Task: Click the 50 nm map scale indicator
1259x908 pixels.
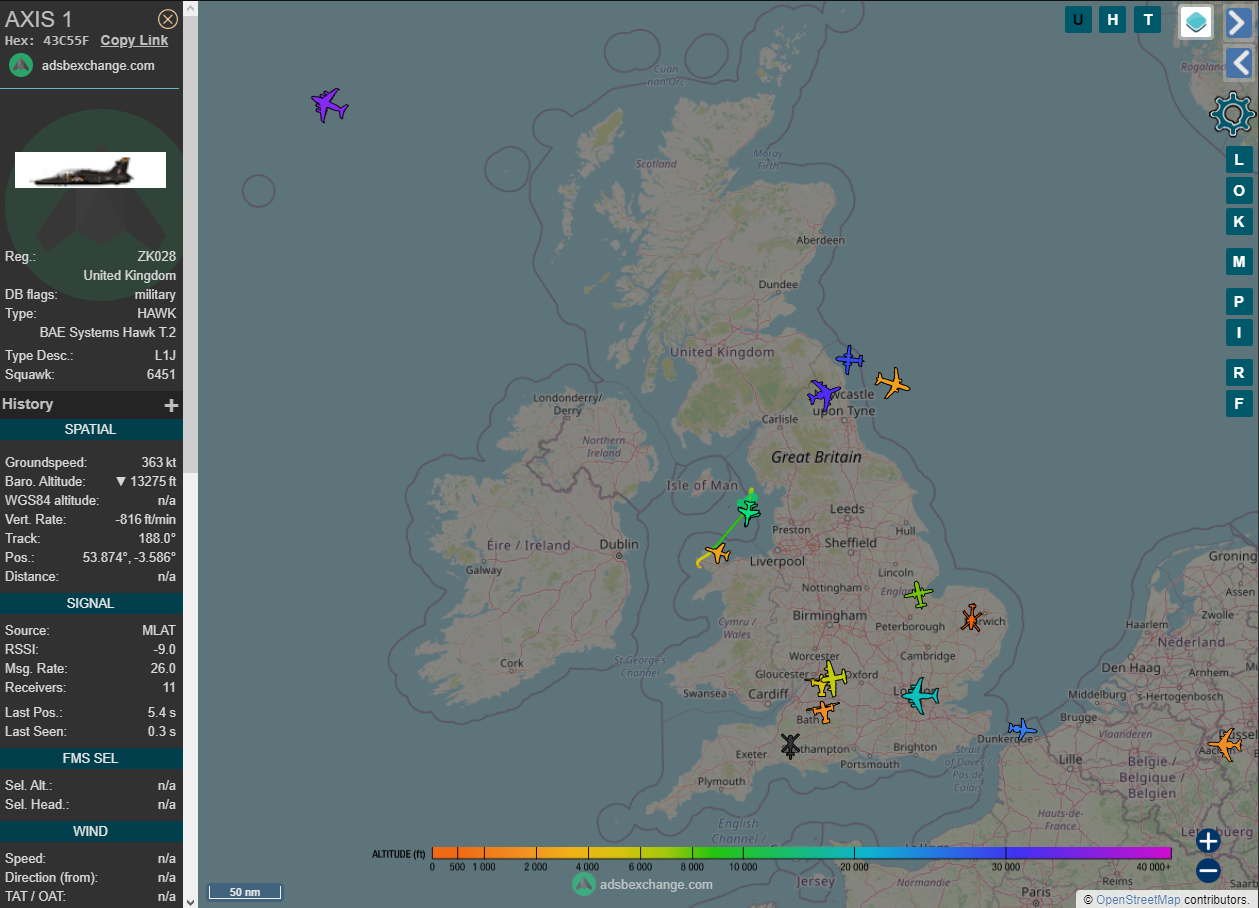Action: (x=244, y=891)
